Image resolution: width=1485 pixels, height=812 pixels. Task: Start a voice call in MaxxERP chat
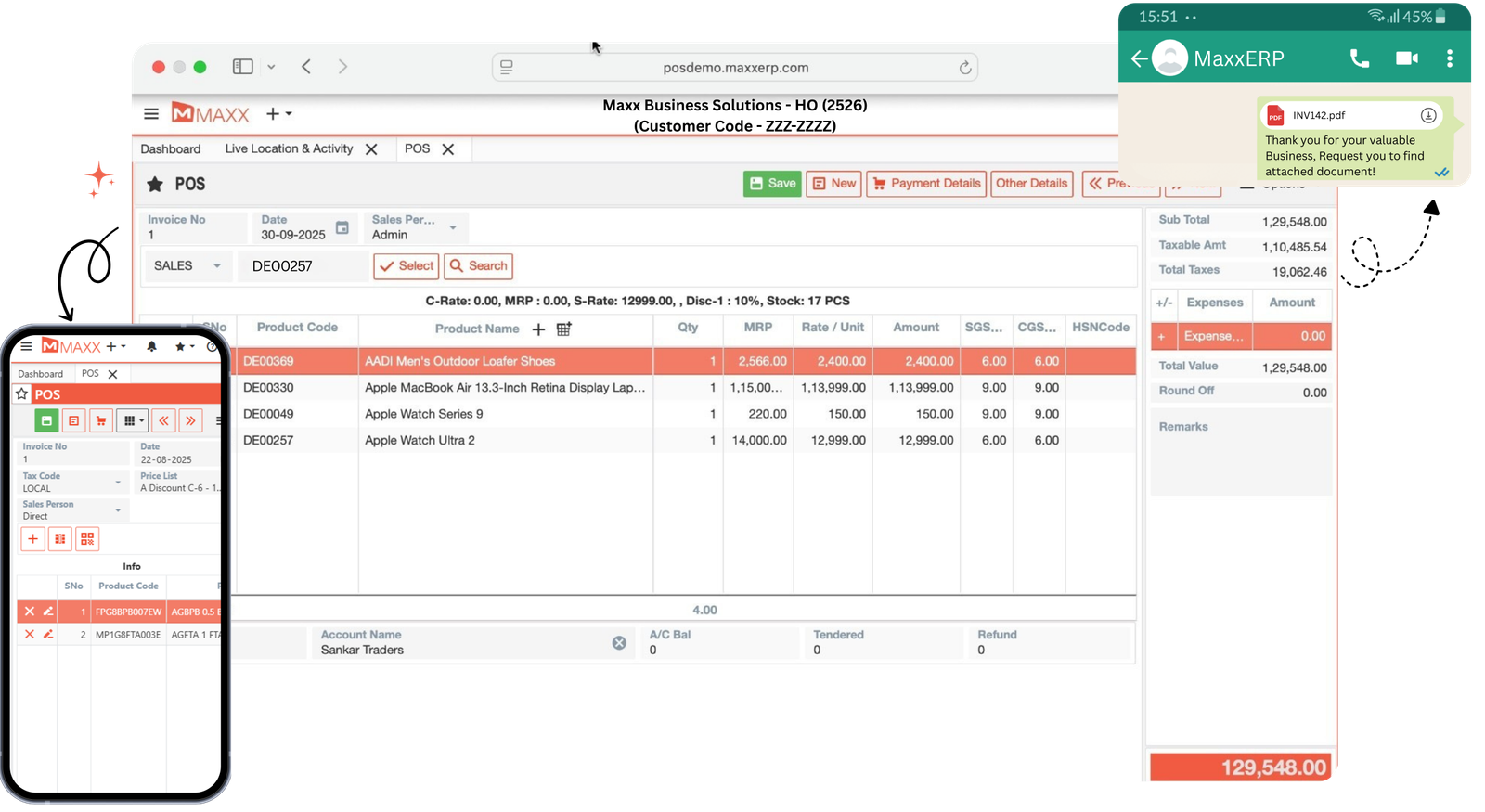tap(1359, 58)
